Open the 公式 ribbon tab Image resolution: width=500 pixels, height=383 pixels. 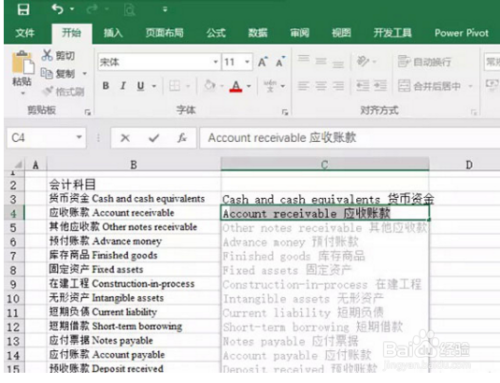click(x=216, y=33)
